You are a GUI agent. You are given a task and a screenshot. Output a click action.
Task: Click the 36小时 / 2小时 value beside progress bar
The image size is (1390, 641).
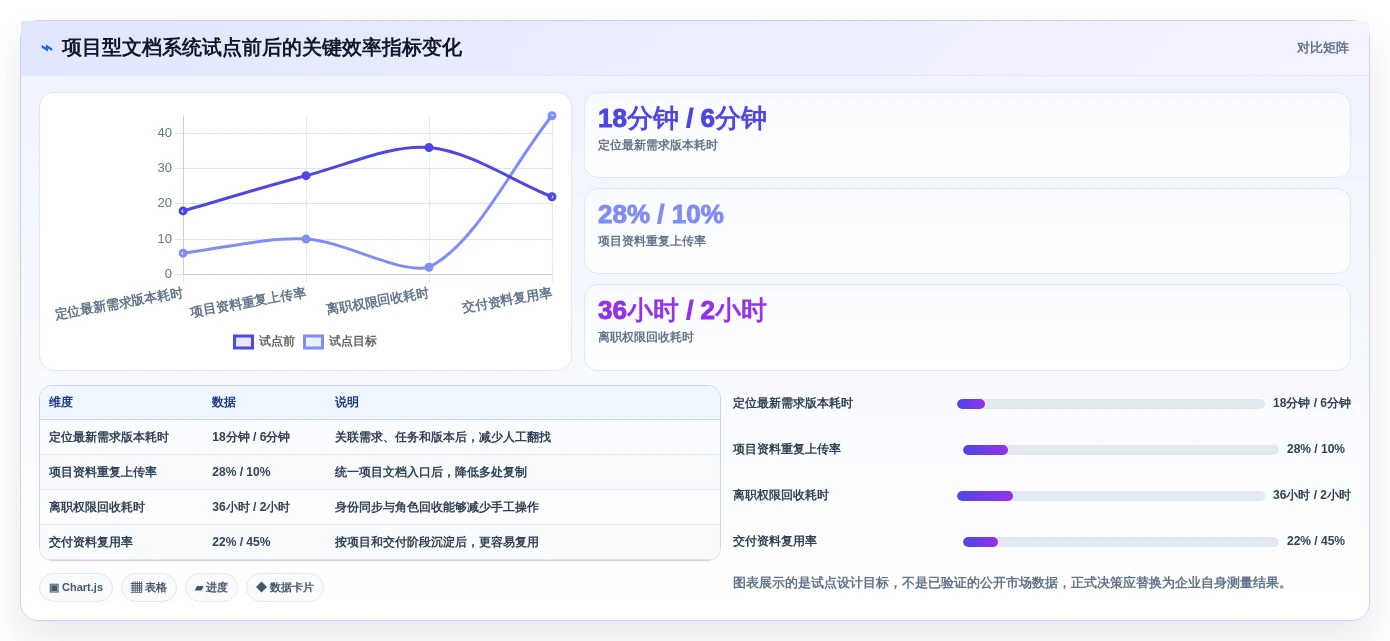click(x=1311, y=496)
